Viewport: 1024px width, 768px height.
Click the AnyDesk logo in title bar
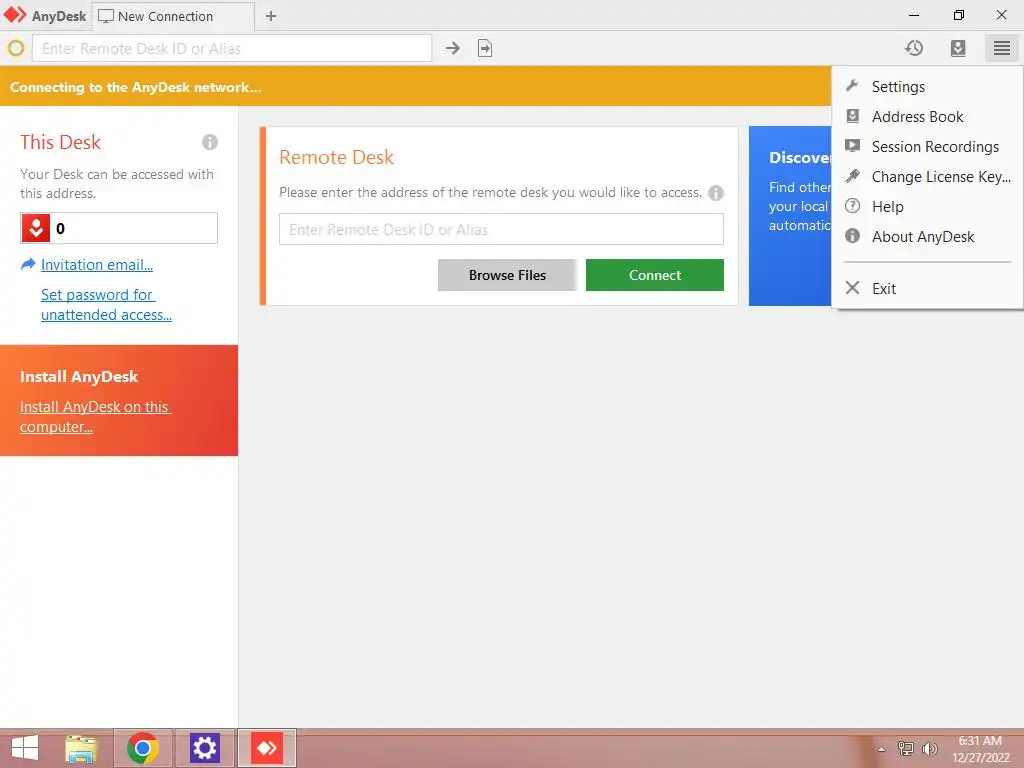pyautogui.click(x=15, y=15)
